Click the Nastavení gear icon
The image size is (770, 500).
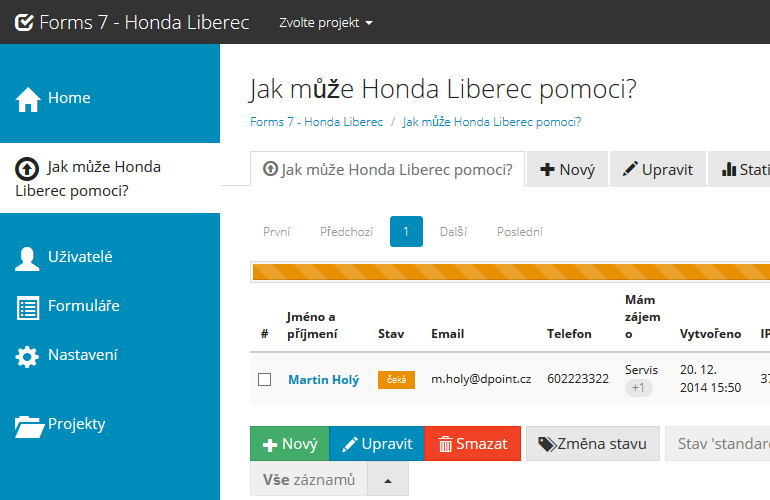pos(27,357)
